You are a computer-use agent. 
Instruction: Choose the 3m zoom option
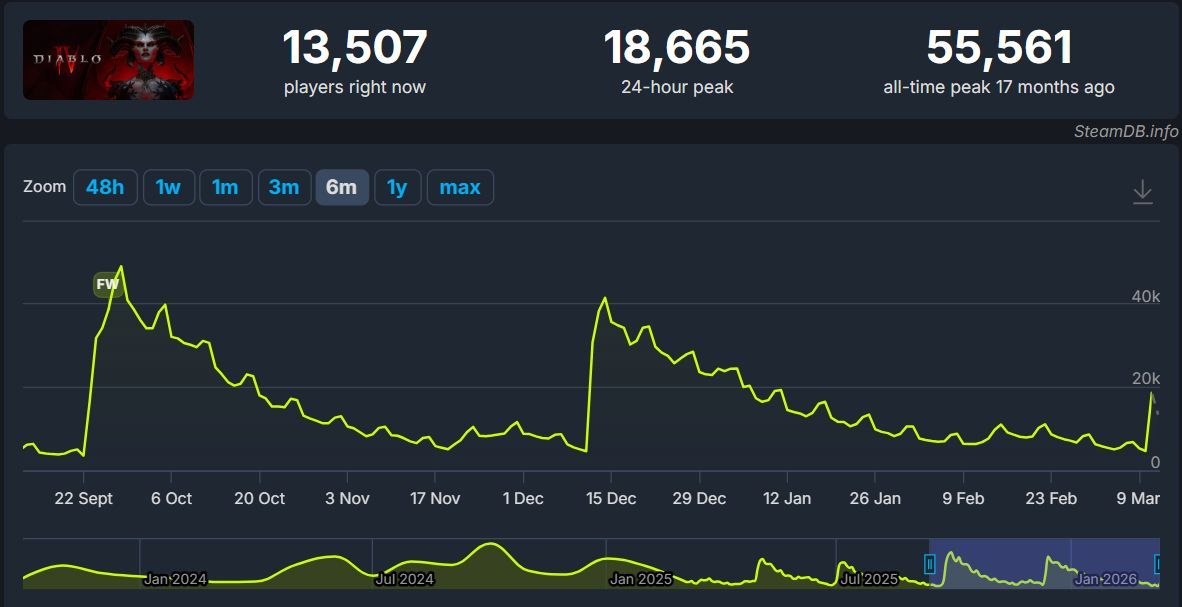(284, 187)
